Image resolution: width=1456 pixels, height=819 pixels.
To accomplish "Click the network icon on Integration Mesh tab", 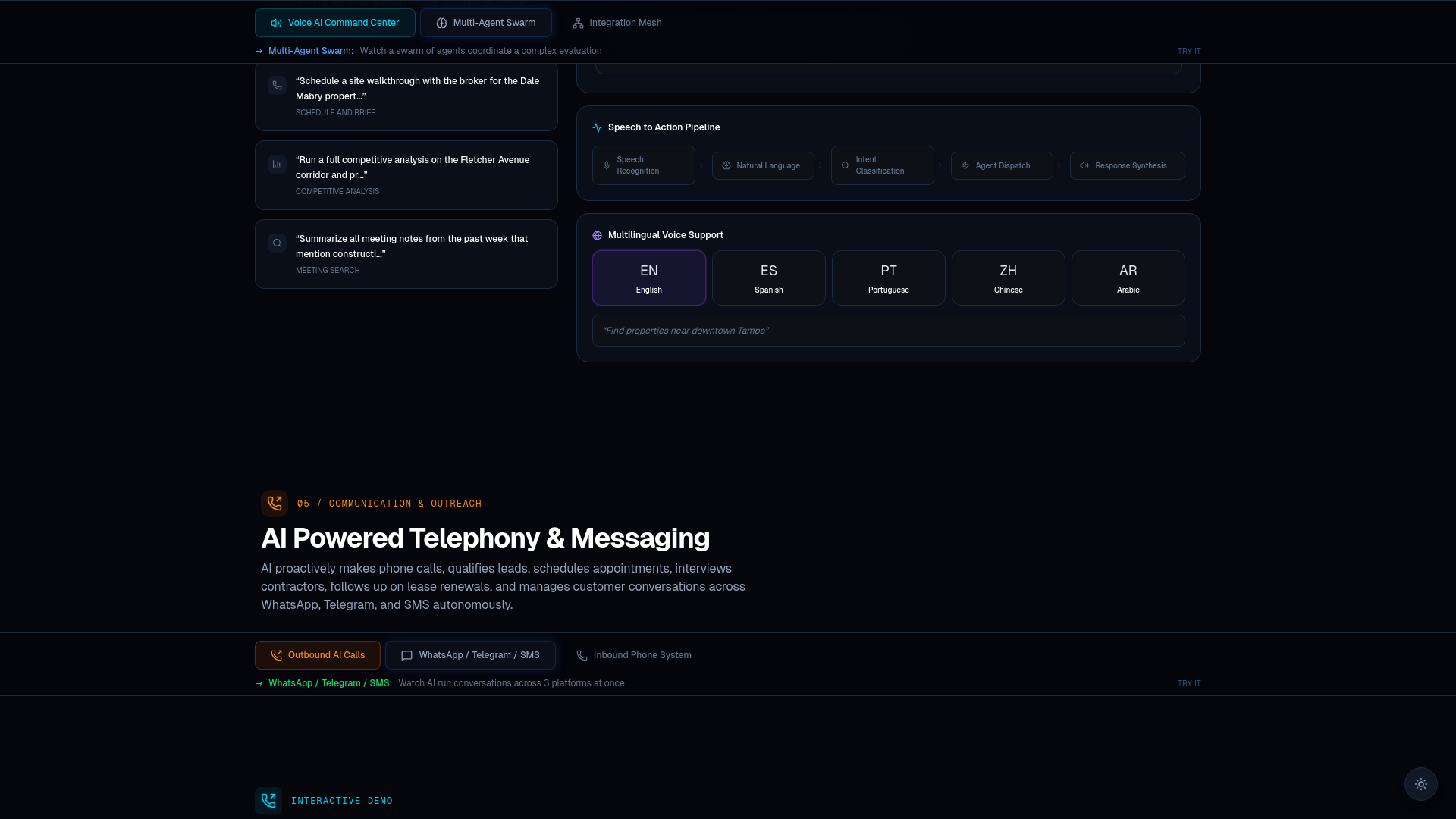I will (578, 24).
